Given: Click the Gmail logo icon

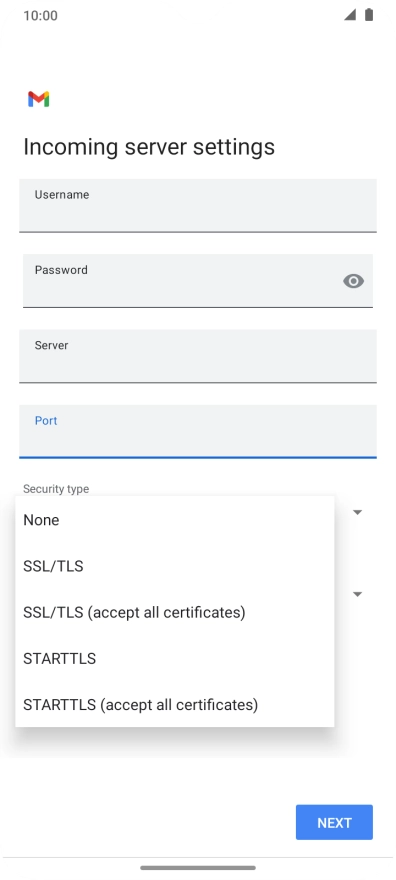Looking at the screenshot, I should pos(39,99).
